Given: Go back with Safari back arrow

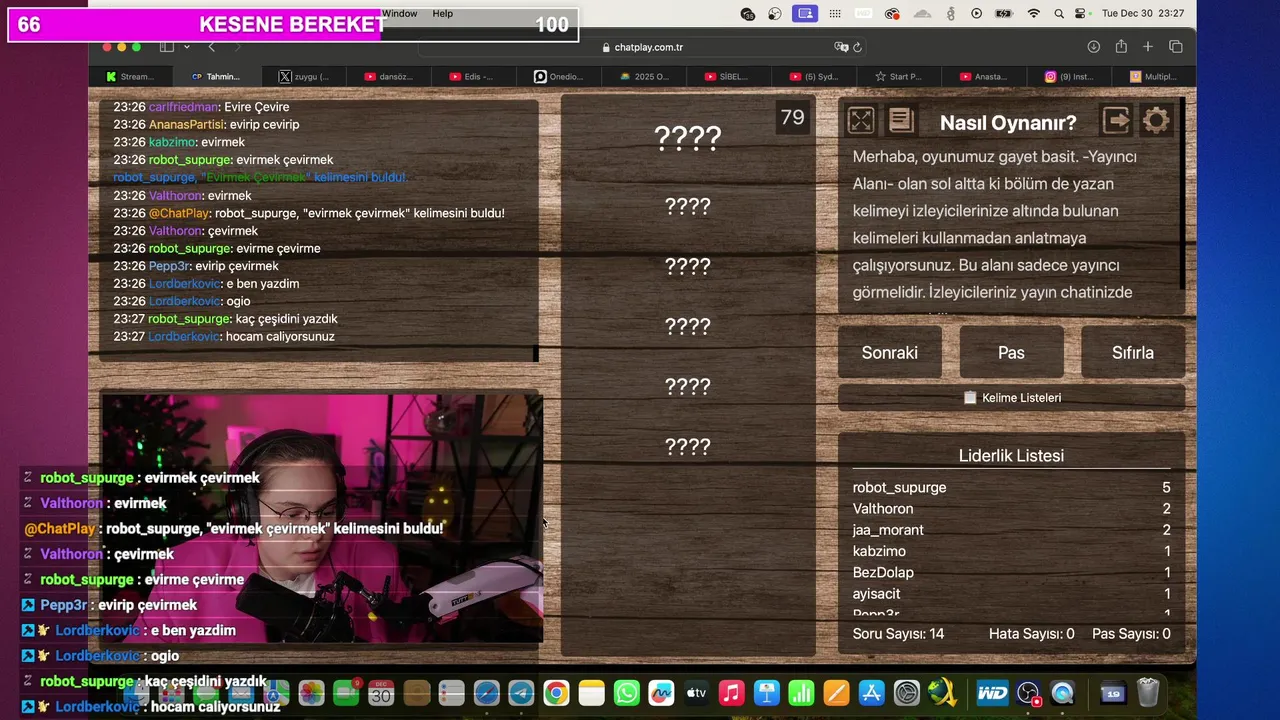Looking at the screenshot, I should 211,47.
